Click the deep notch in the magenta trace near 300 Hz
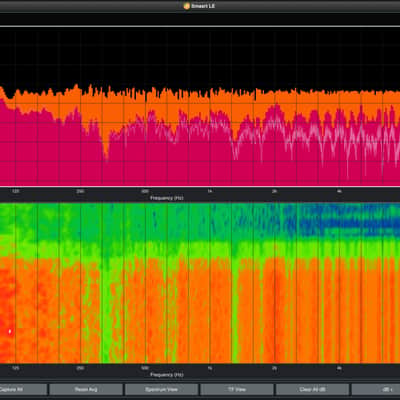400x400 pixels. point(106,156)
